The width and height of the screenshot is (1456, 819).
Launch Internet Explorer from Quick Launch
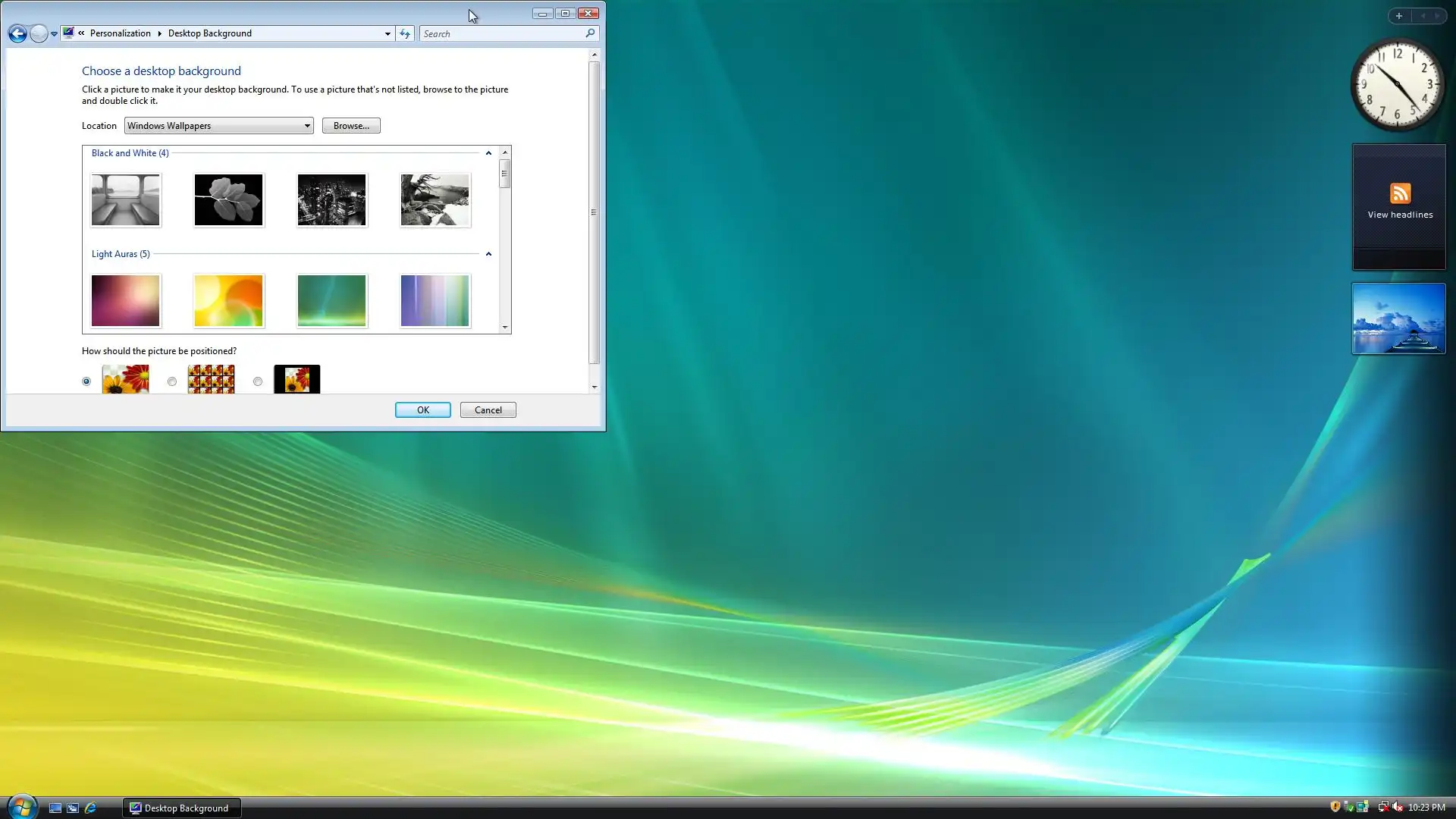coord(90,808)
